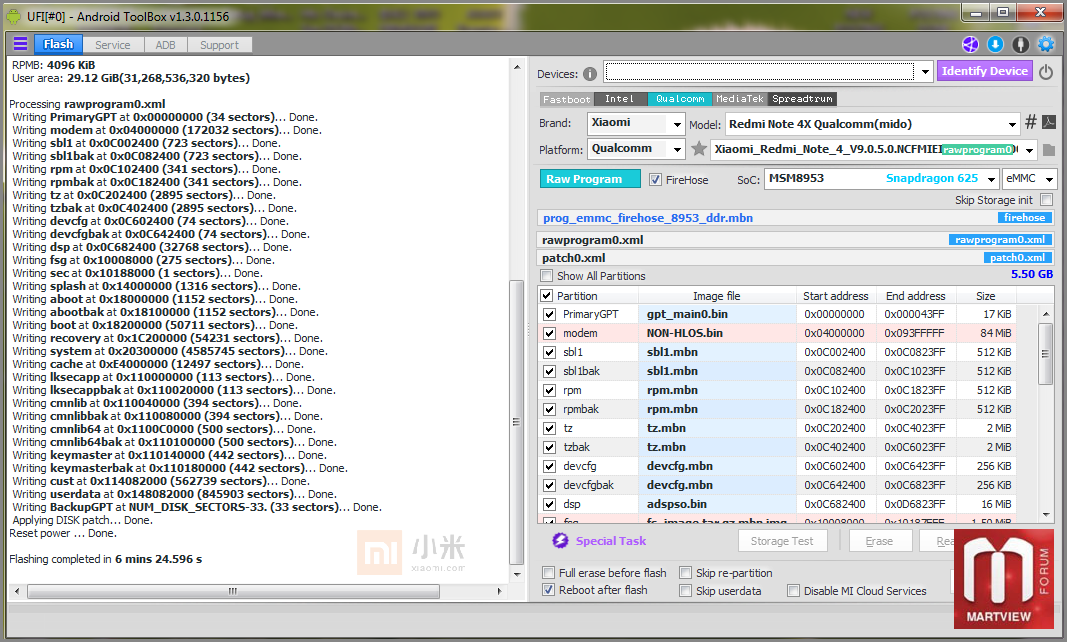Uncheck the sbl1bak partition checkbox
1067x642 pixels.
pos(549,372)
